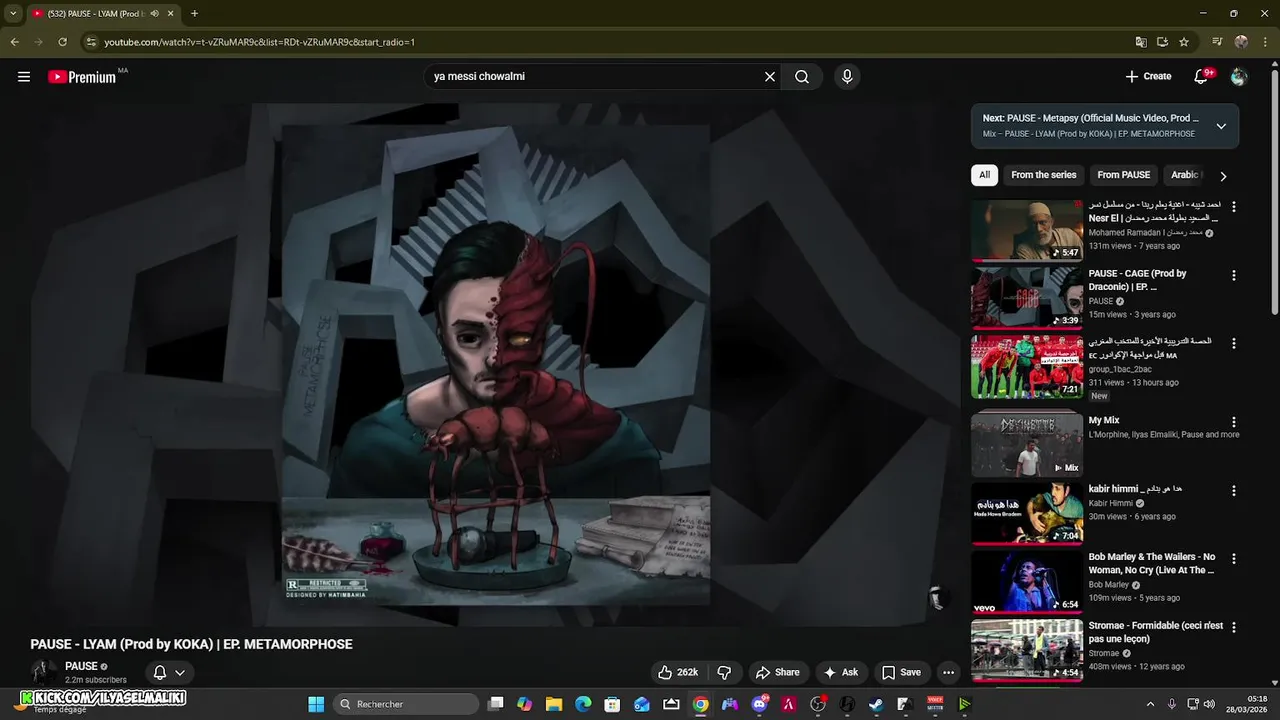
Task: Open File Explorer from the taskbar
Action: [x=553, y=704]
